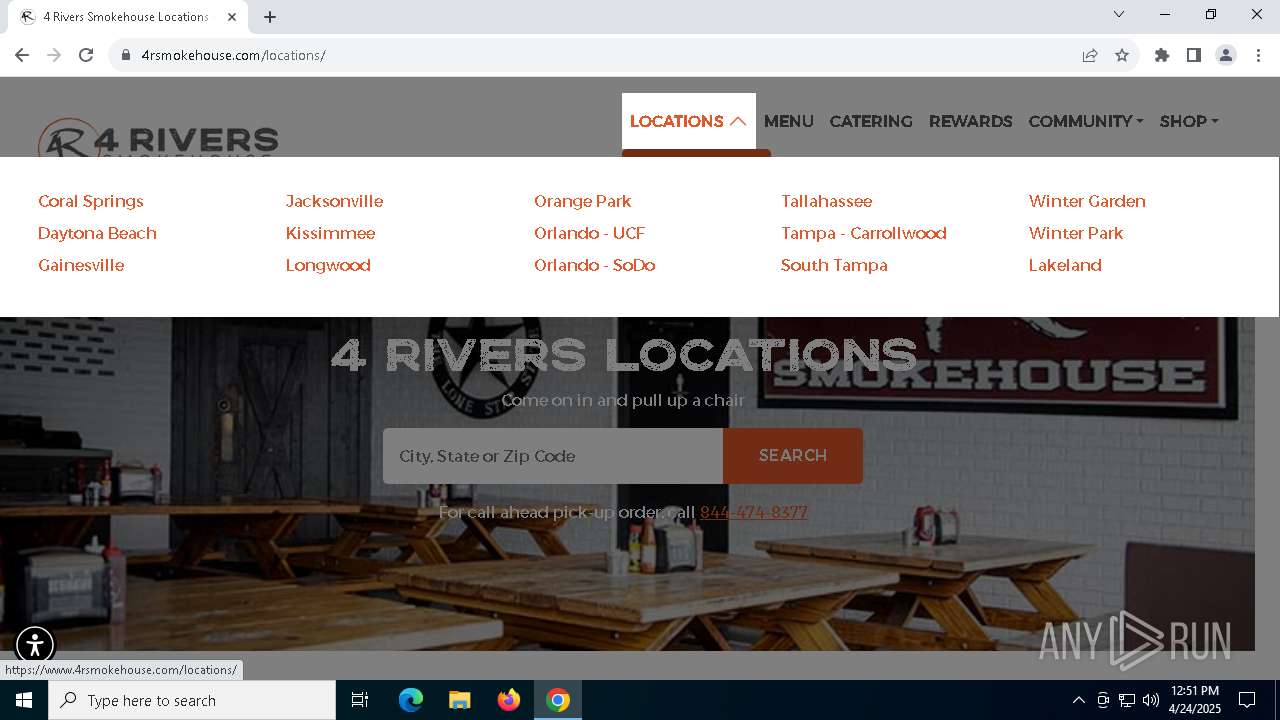Open Task View on taskbar
The width and height of the screenshot is (1280, 720).
[x=360, y=700]
